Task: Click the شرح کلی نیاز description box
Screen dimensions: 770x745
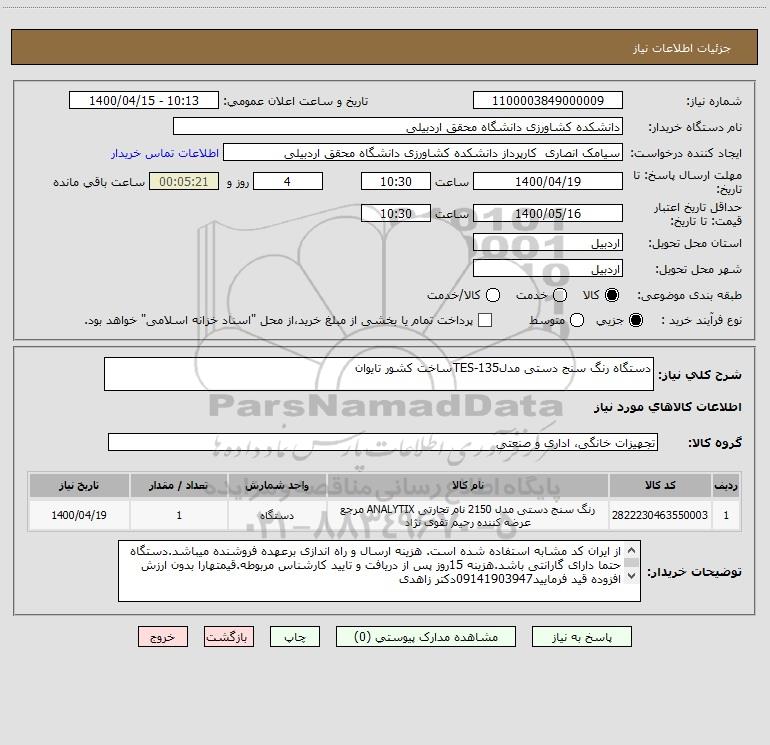Action: [x=379, y=374]
